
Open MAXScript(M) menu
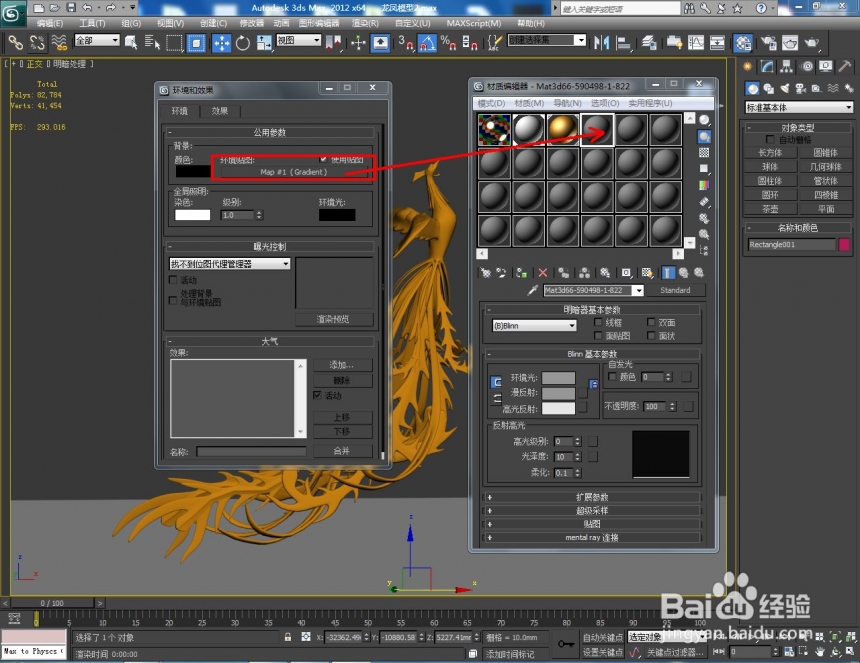pyautogui.click(x=473, y=23)
